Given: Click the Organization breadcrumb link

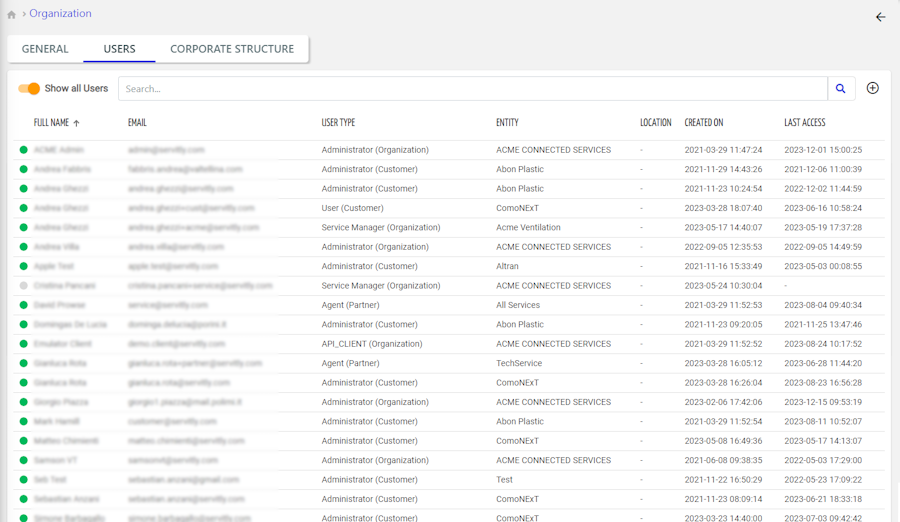Looking at the screenshot, I should pos(60,14).
